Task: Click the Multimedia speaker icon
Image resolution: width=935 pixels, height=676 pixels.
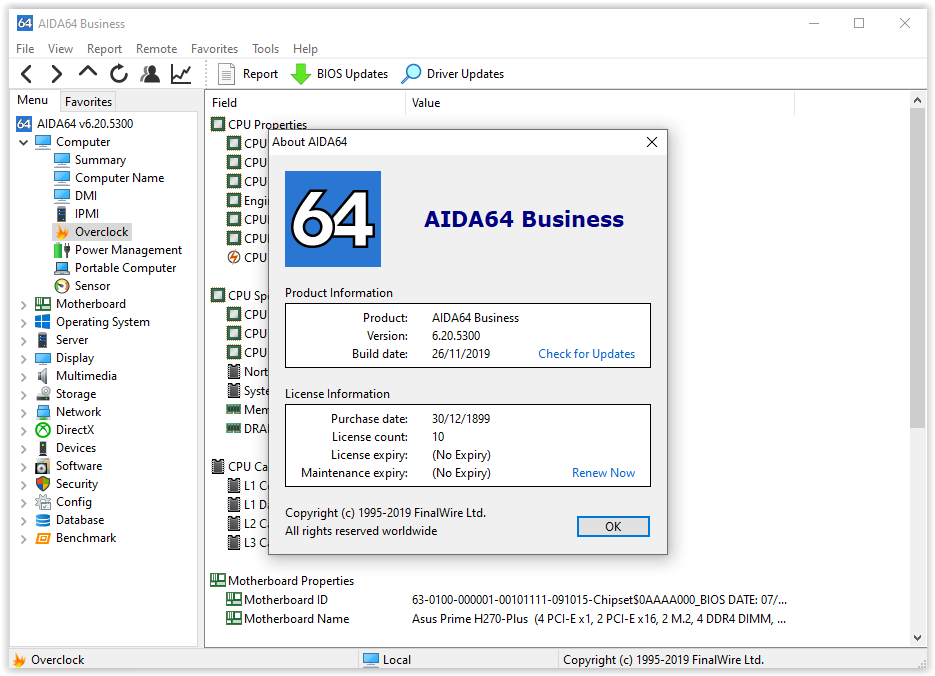Action: click(x=43, y=376)
